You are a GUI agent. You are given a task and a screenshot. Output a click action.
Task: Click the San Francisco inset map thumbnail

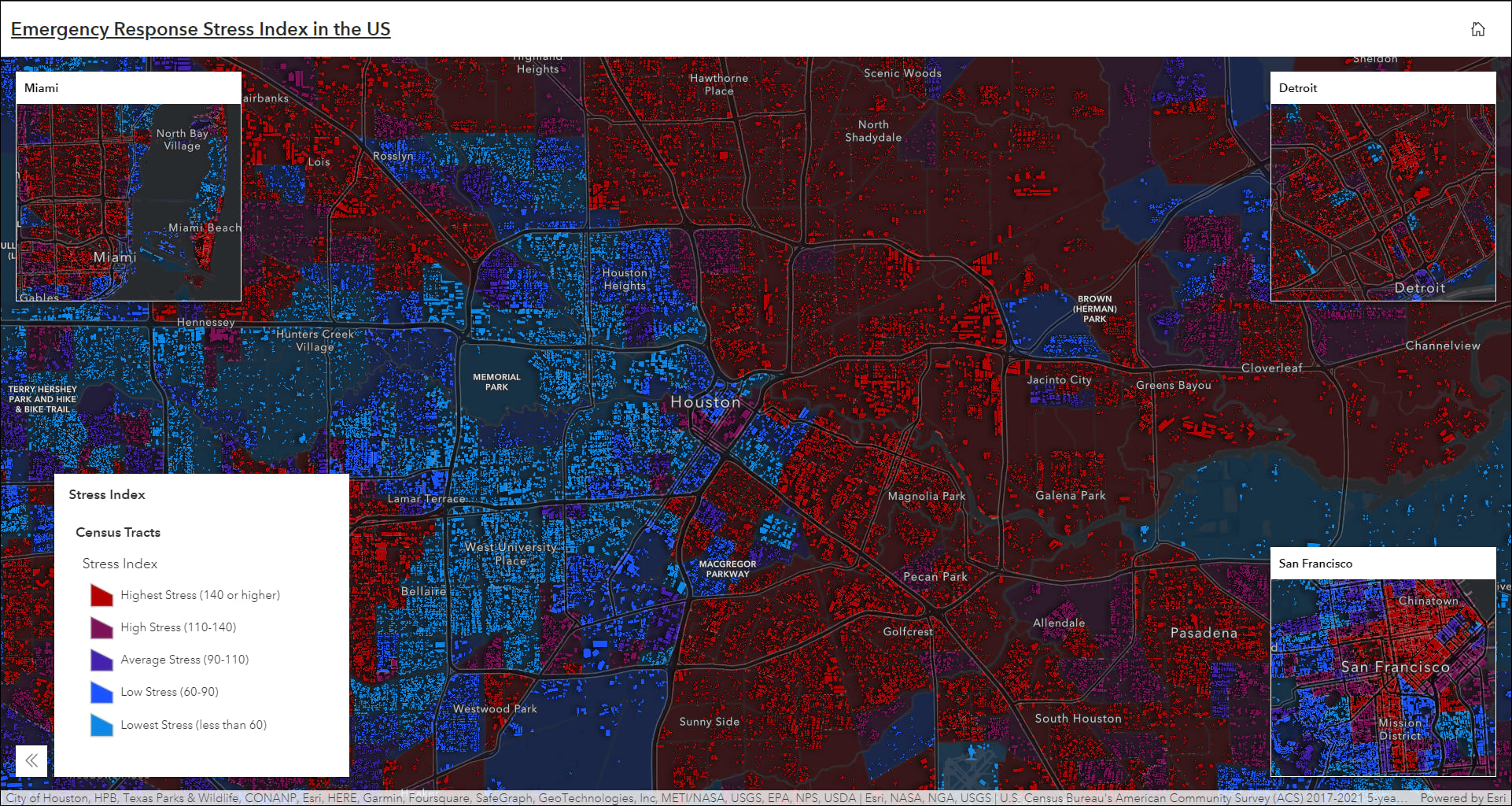1383,678
